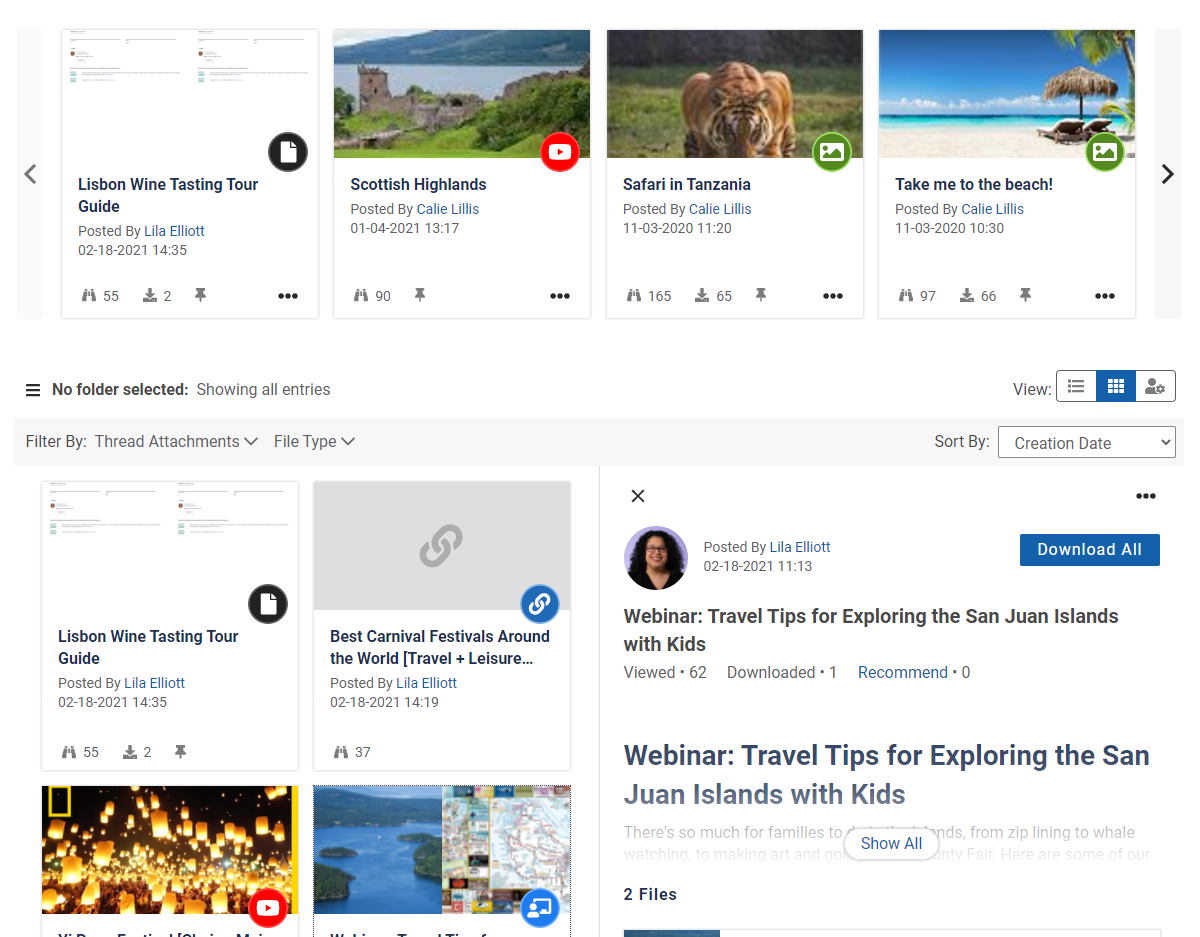Switch to contributor view
This screenshot has width=1200, height=937.
1155,386
